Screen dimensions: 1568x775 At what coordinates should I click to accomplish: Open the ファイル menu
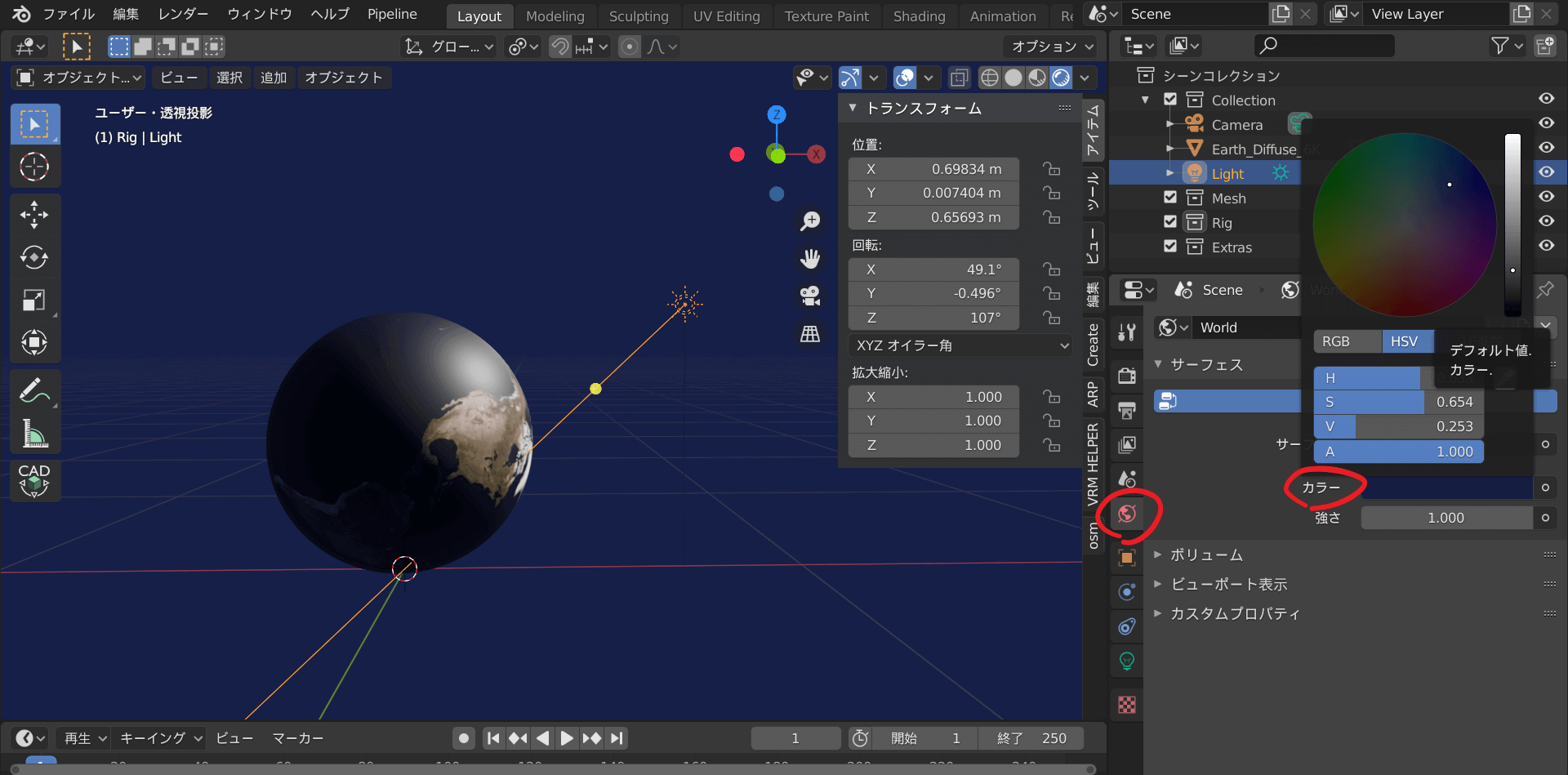click(x=69, y=14)
